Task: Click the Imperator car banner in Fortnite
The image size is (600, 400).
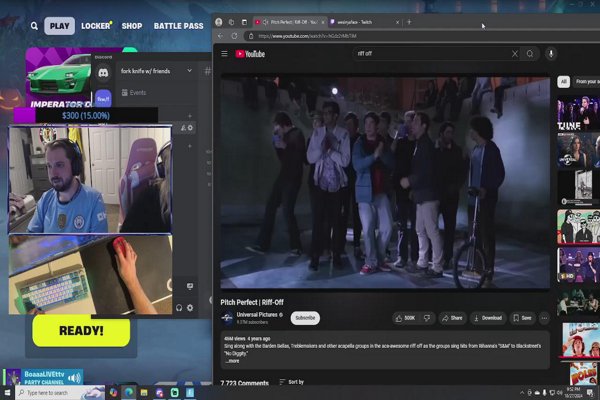Action: [59, 78]
